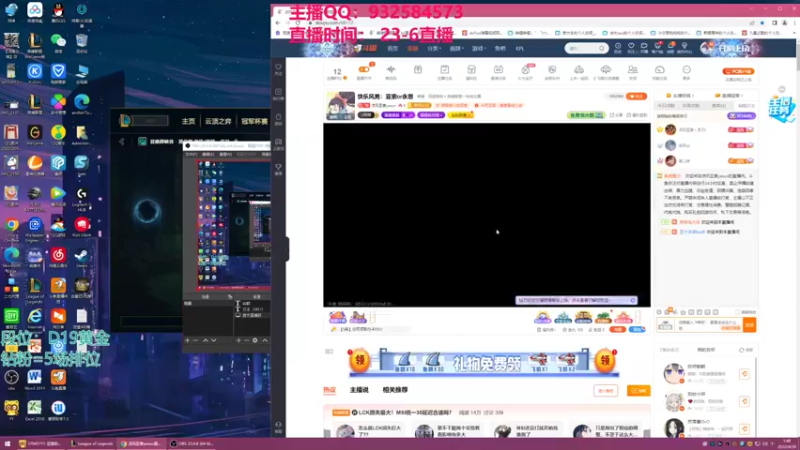Open the Word 2010 desktop icon
Screen dimensions: 800x450
tap(35, 378)
